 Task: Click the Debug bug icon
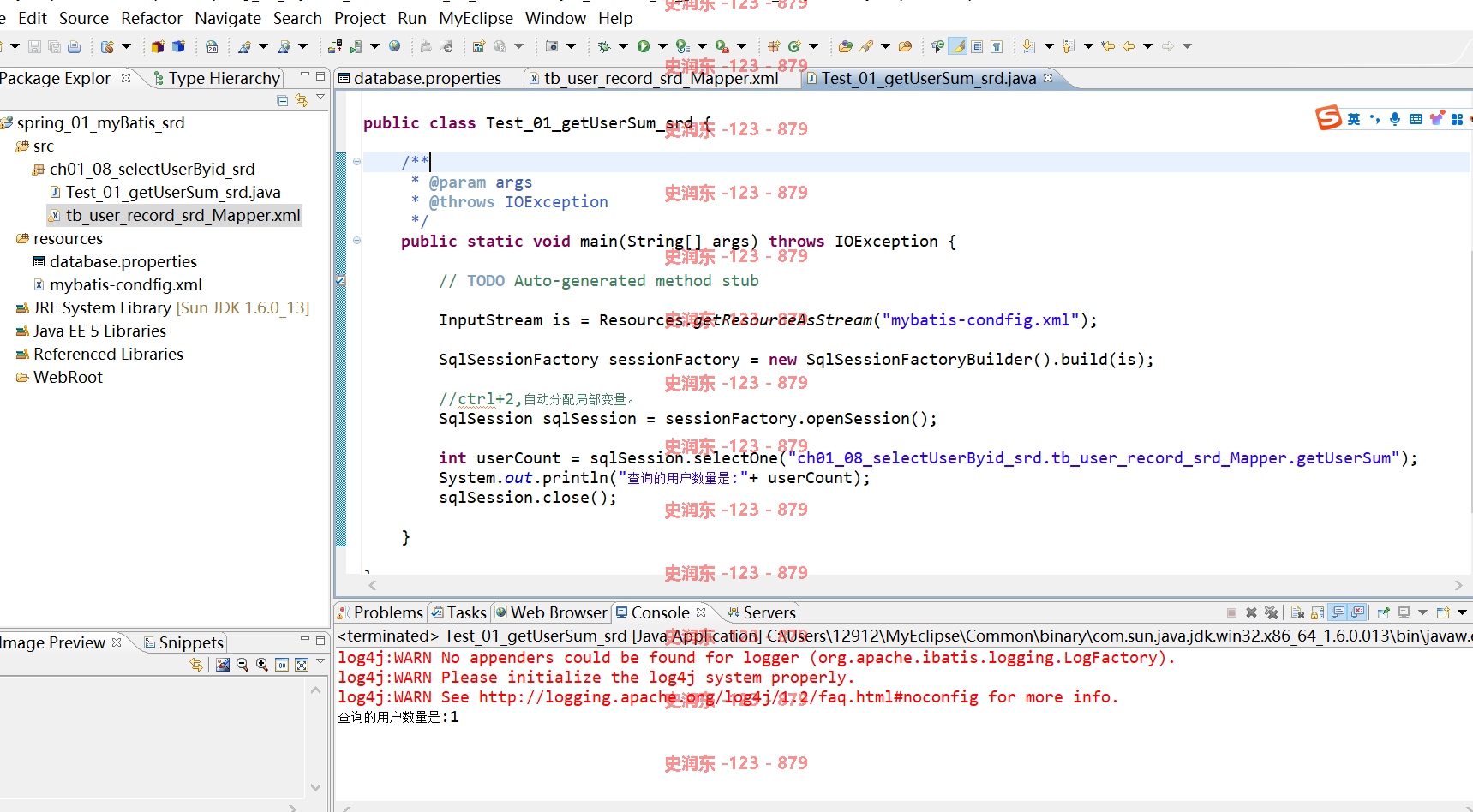[604, 46]
